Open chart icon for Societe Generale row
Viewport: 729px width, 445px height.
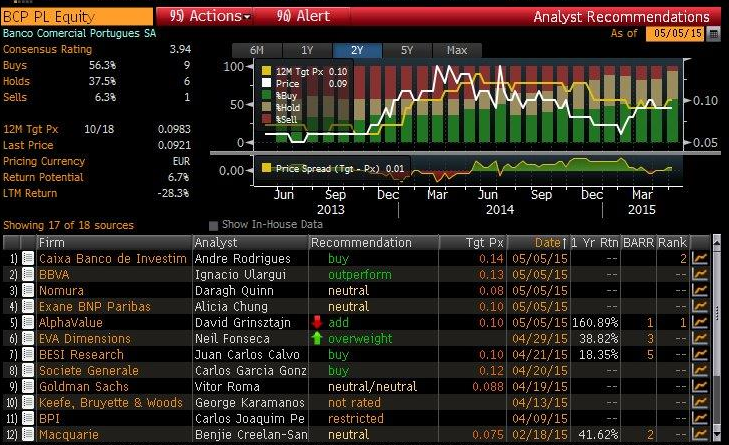coord(700,371)
